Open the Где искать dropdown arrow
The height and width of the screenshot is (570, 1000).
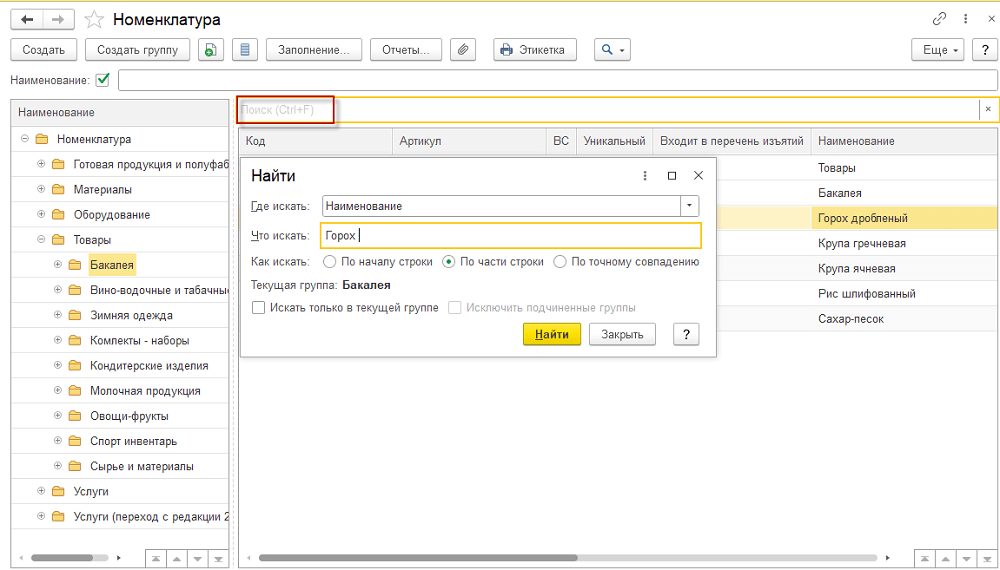point(690,206)
